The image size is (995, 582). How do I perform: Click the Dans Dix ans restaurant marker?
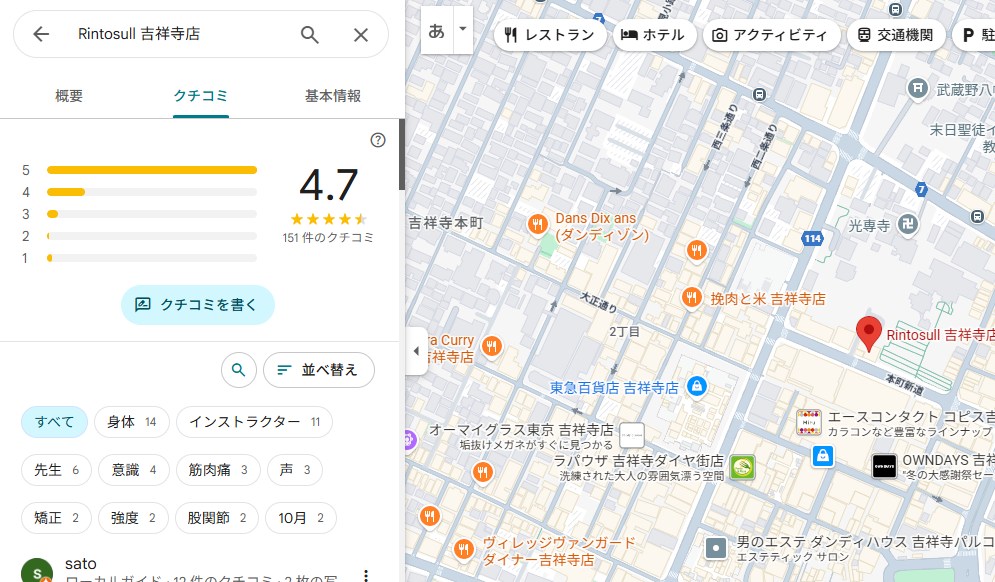[538, 222]
